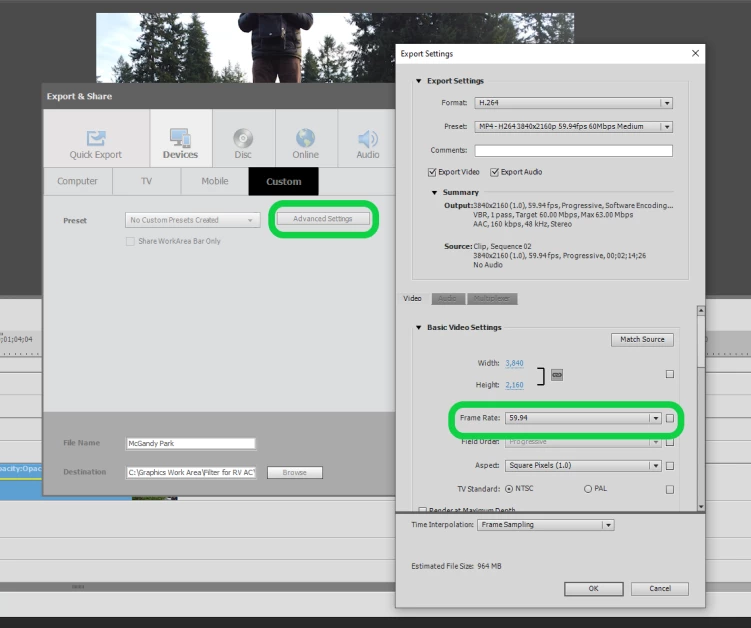Image resolution: width=751 pixels, height=628 pixels.
Task: Collapse the Export Settings section
Action: (419, 81)
